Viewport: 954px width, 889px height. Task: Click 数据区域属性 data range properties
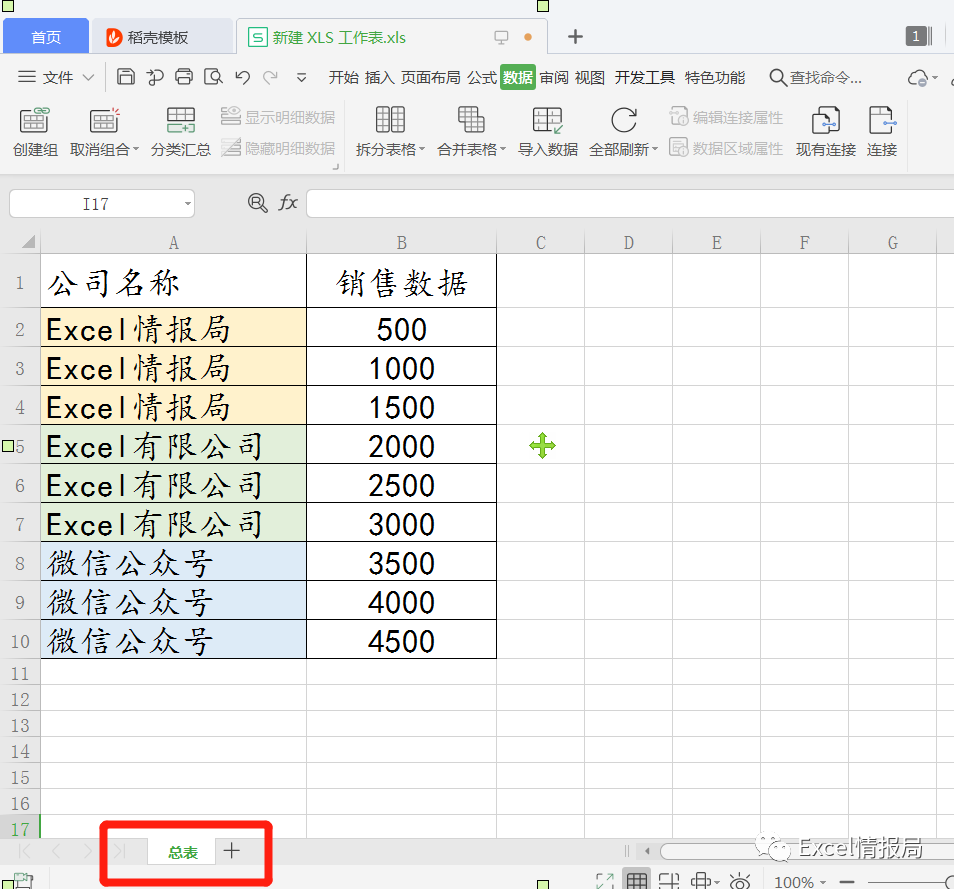[x=726, y=148]
